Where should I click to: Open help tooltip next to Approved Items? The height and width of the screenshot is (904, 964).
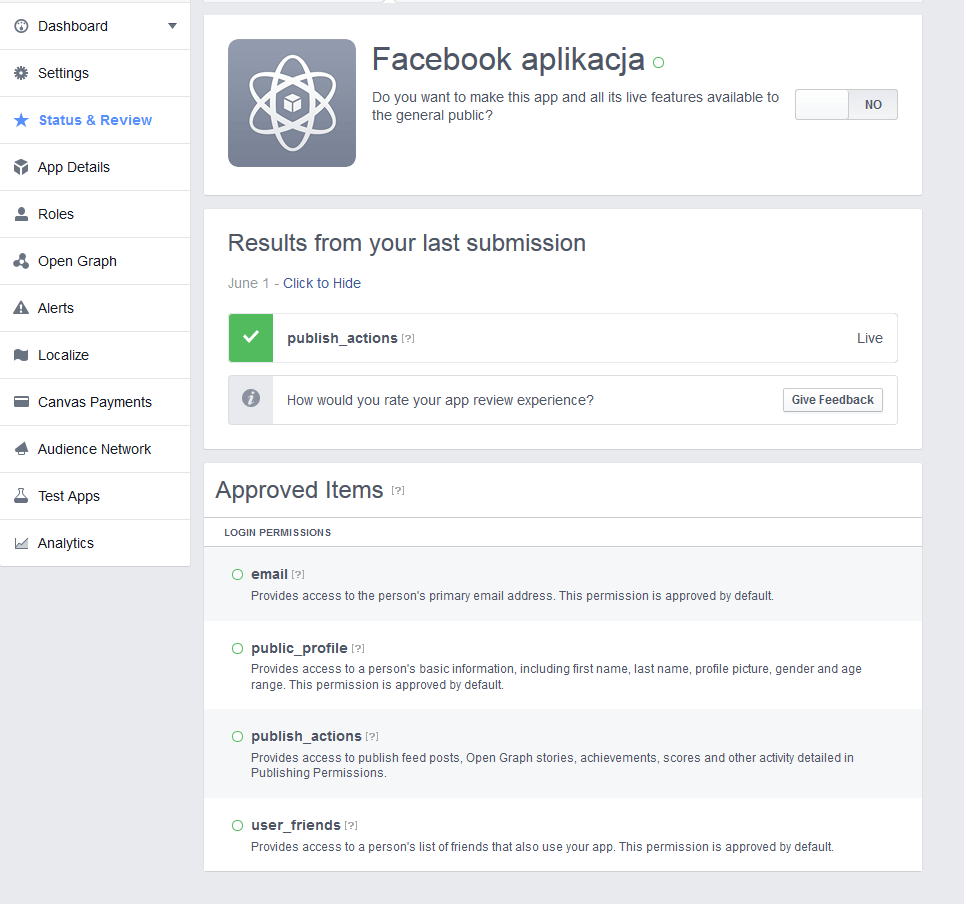tap(398, 490)
